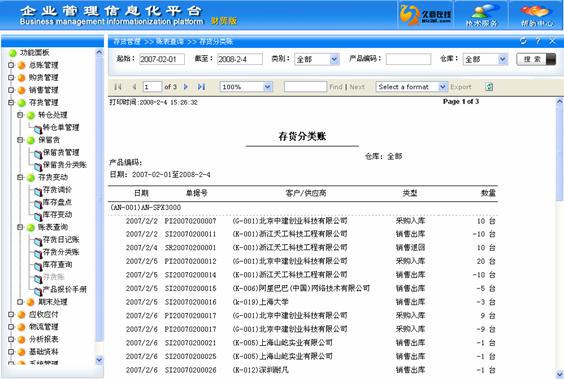Open 保留货分类账 in the tree

[x=65, y=165]
